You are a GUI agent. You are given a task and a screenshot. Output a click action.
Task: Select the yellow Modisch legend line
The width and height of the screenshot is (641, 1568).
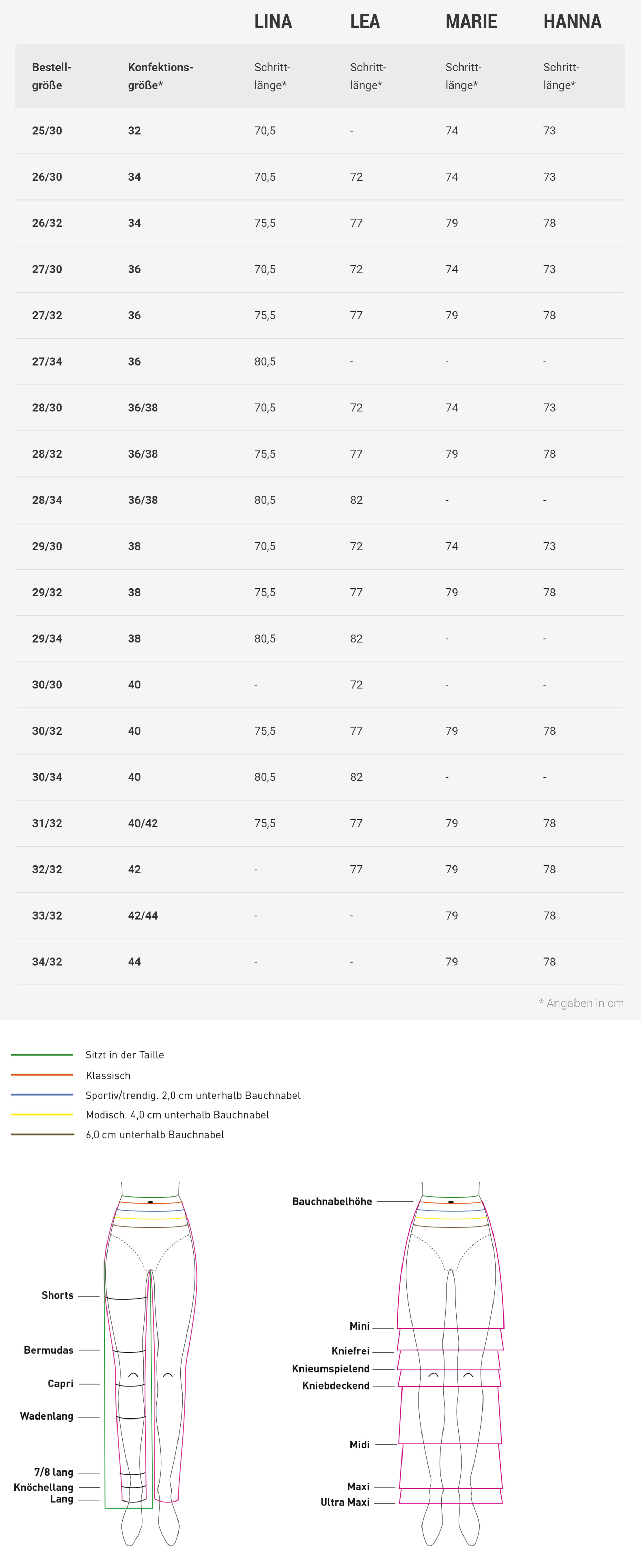click(x=42, y=1115)
